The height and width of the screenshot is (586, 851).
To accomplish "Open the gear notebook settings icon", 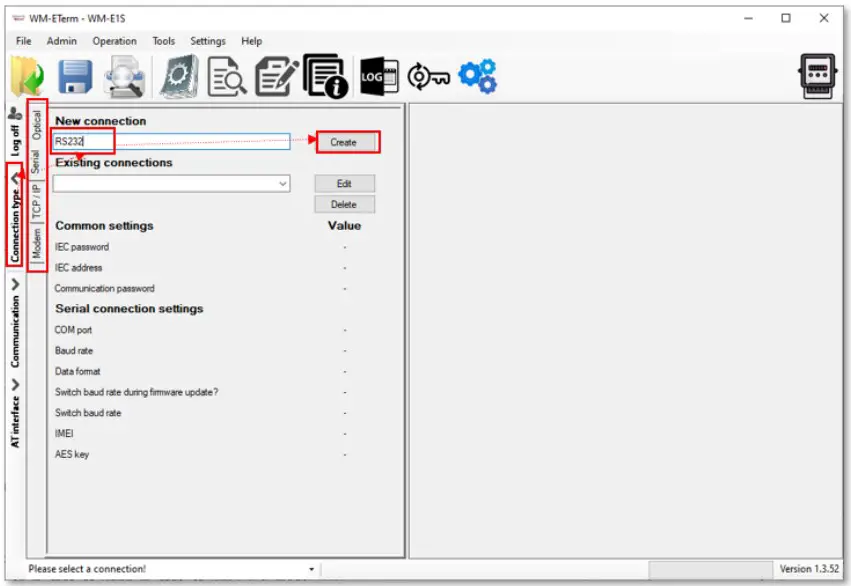I will pyautogui.click(x=180, y=77).
